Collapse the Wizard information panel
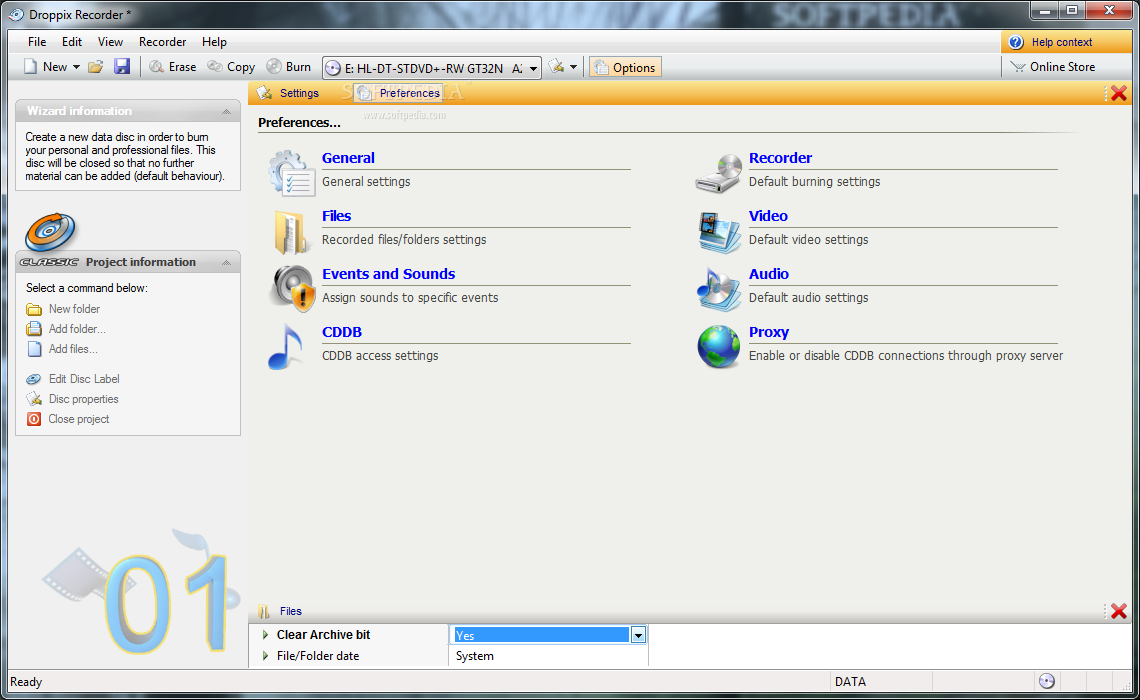This screenshot has width=1140, height=700. [x=226, y=111]
